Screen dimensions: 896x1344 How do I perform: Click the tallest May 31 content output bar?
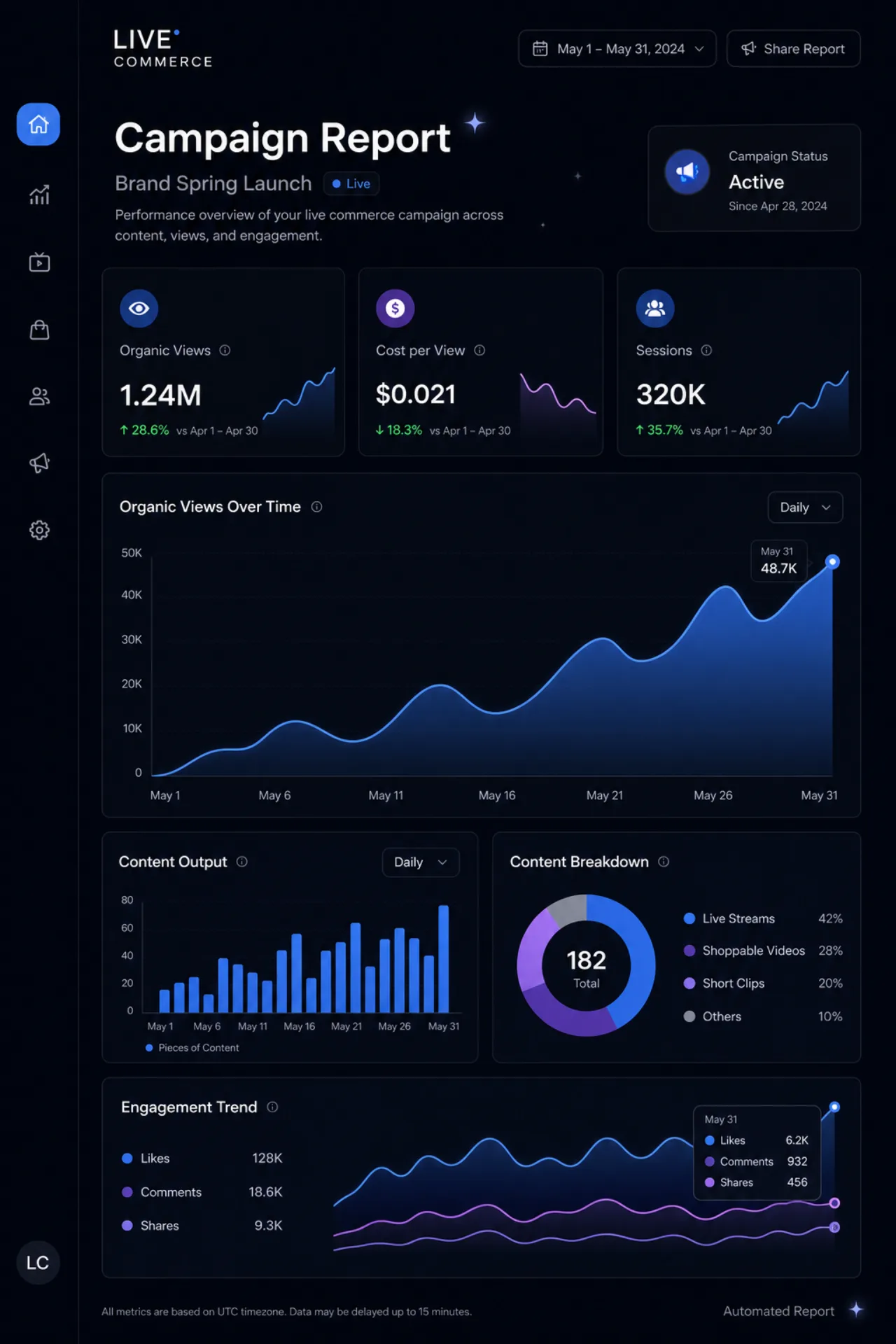[x=444, y=958]
